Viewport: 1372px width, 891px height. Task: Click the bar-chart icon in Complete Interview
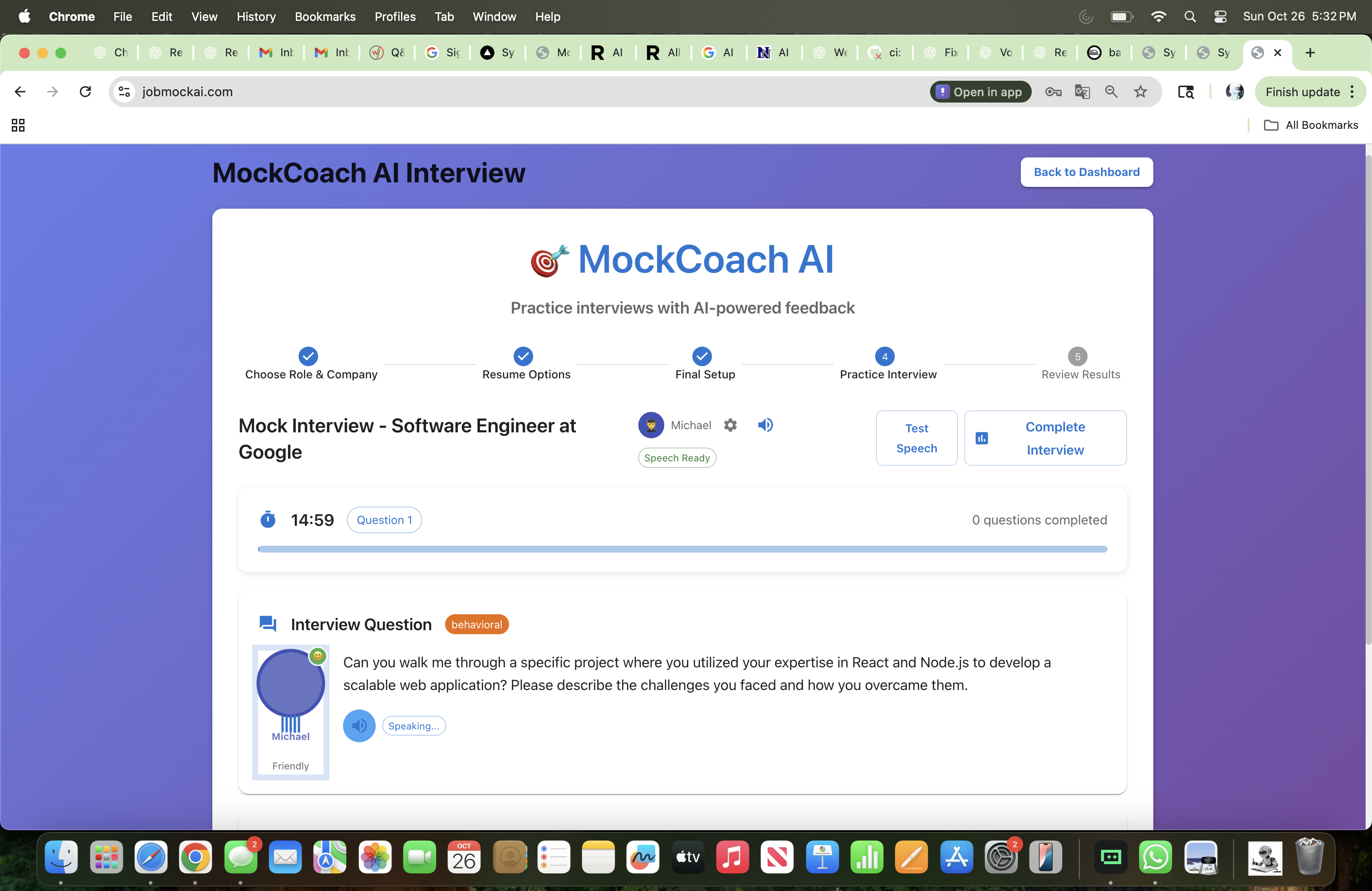[x=981, y=438]
